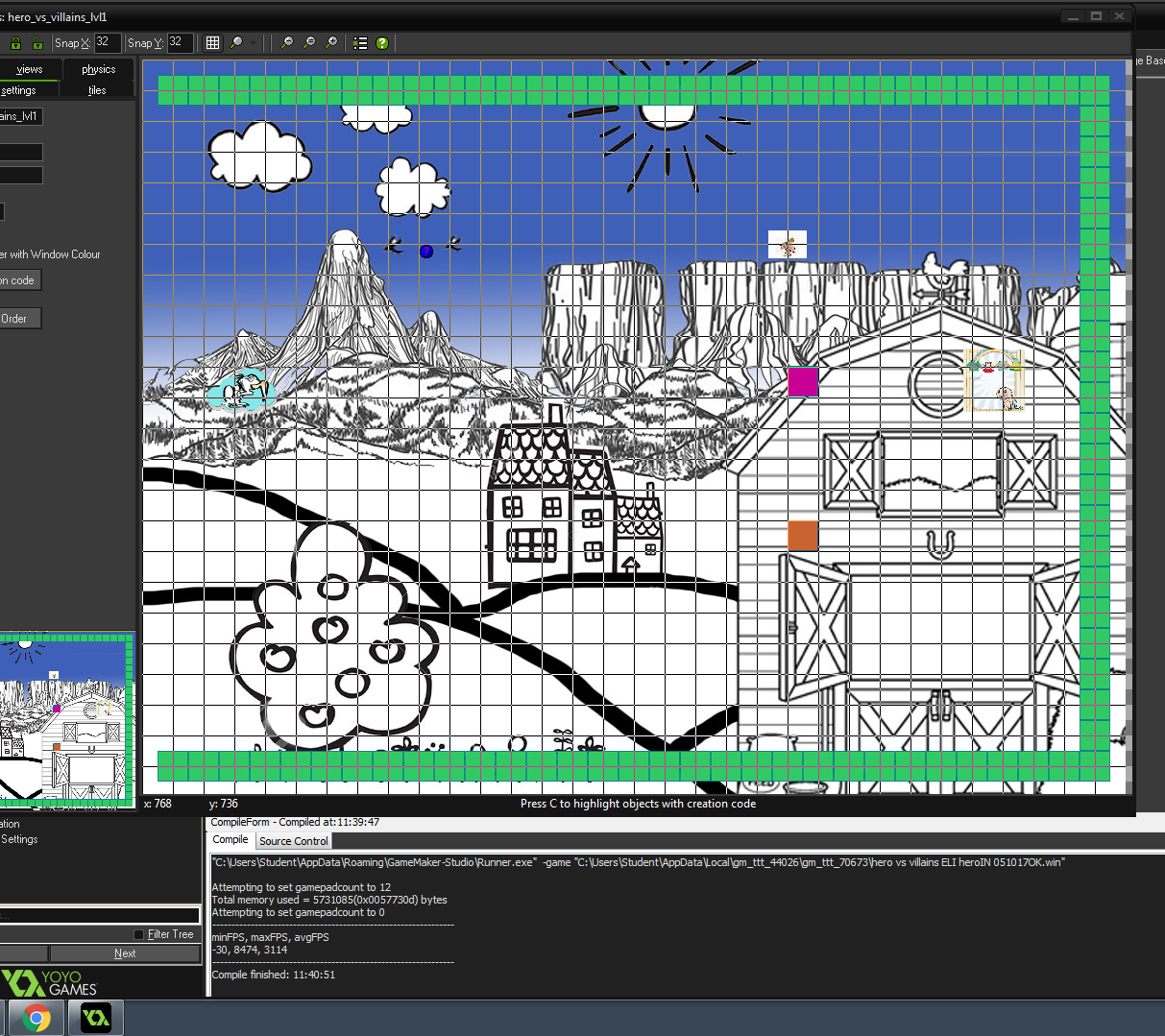
Task: Zoom in with the plus magnifier icon
Action: [x=331, y=43]
